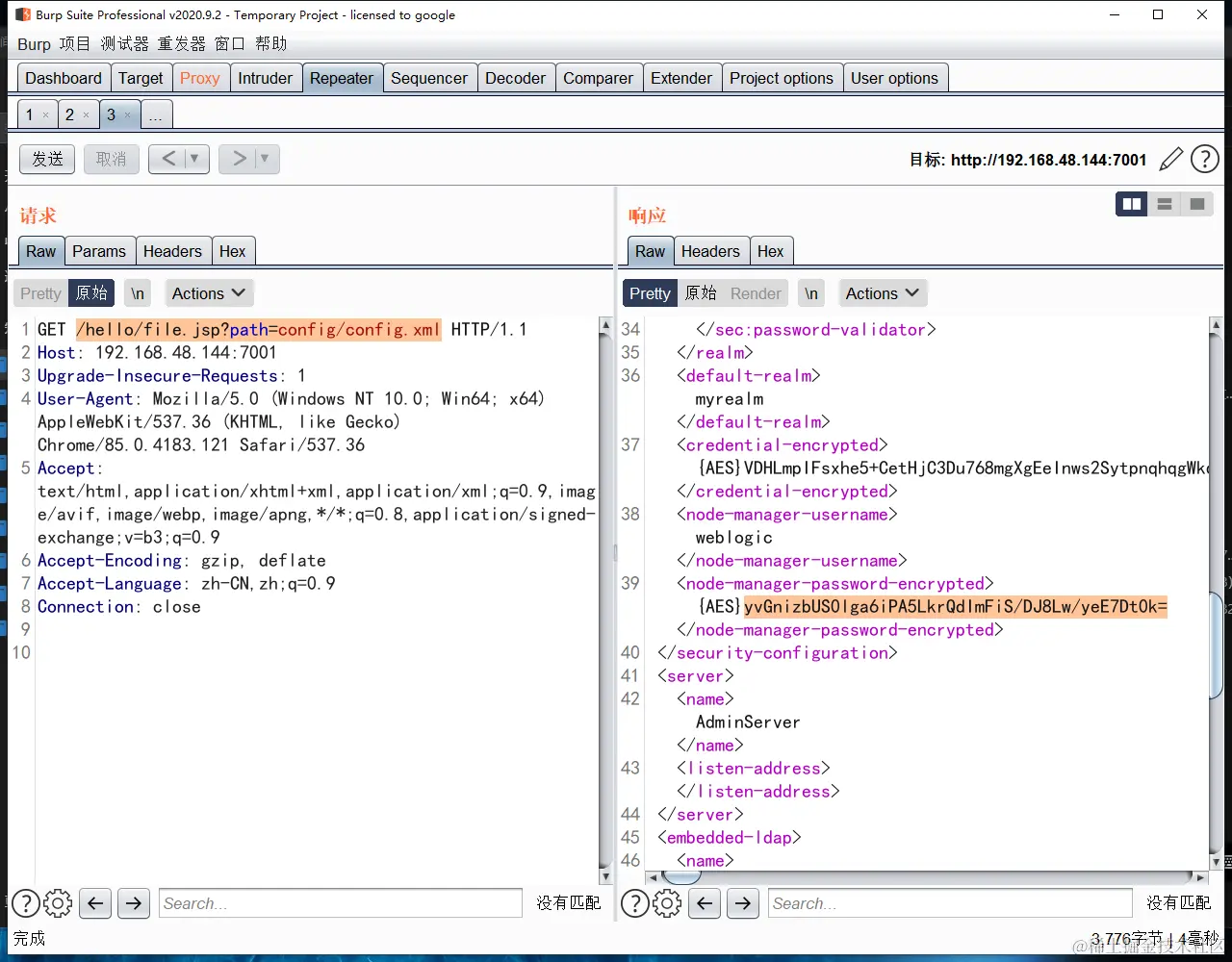Open the Burp menu
The height and width of the screenshot is (962, 1232).
click(x=34, y=44)
